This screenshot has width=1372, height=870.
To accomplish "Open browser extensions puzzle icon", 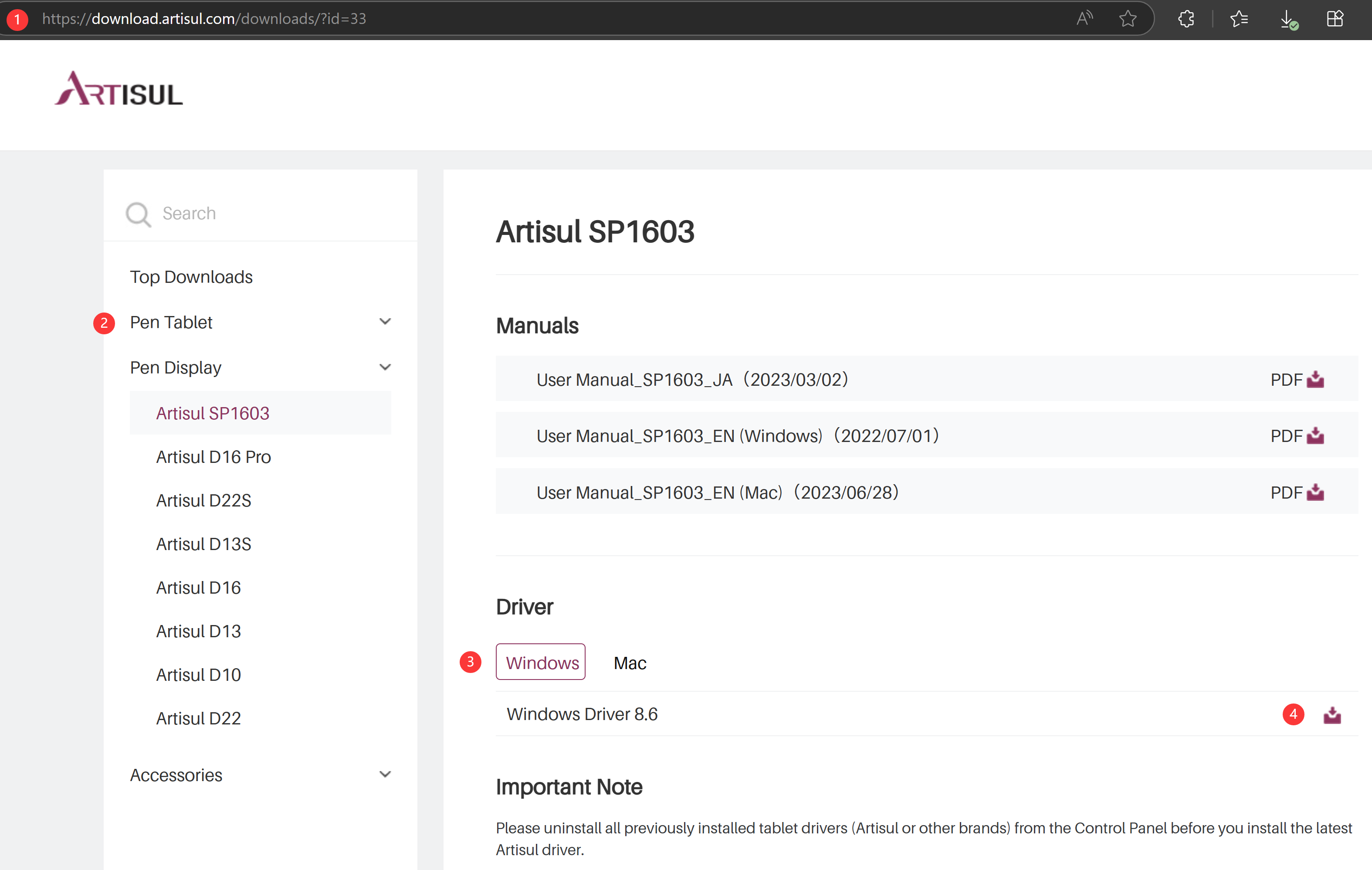I will [1186, 19].
